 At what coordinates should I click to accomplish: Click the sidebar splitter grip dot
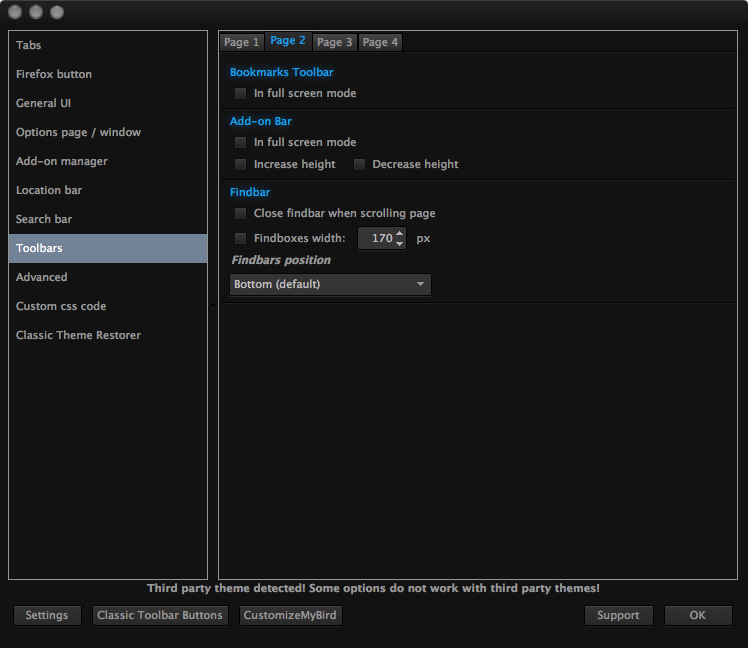(x=213, y=305)
